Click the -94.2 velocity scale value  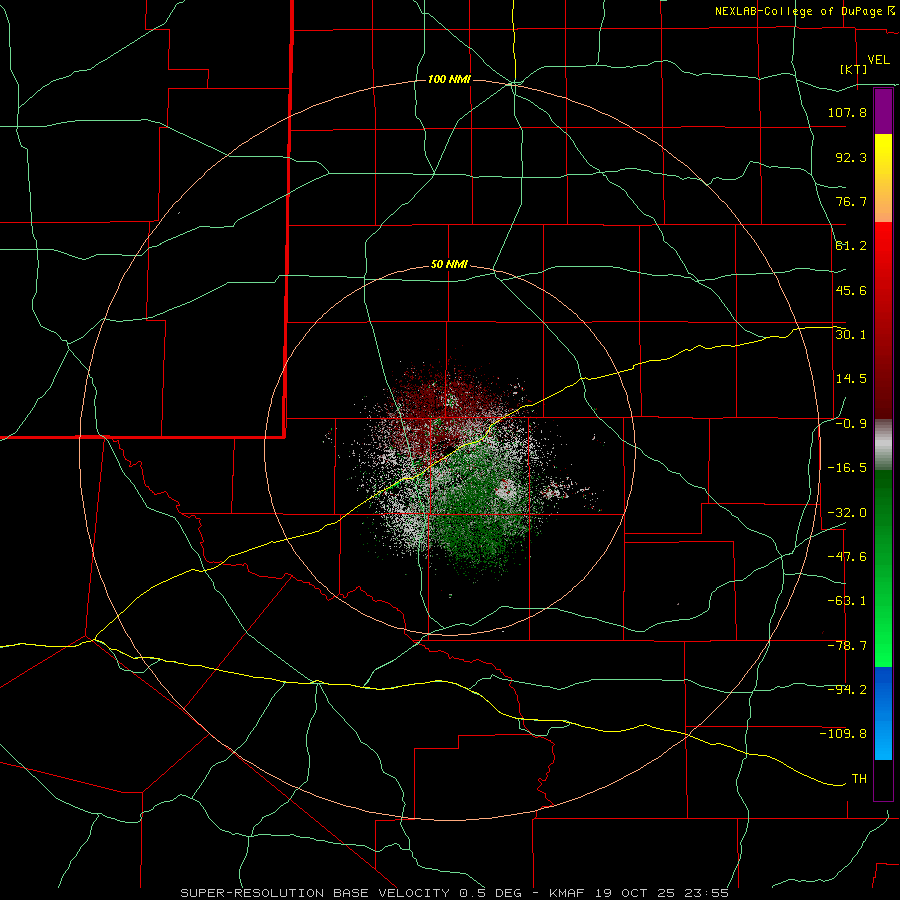click(x=847, y=690)
